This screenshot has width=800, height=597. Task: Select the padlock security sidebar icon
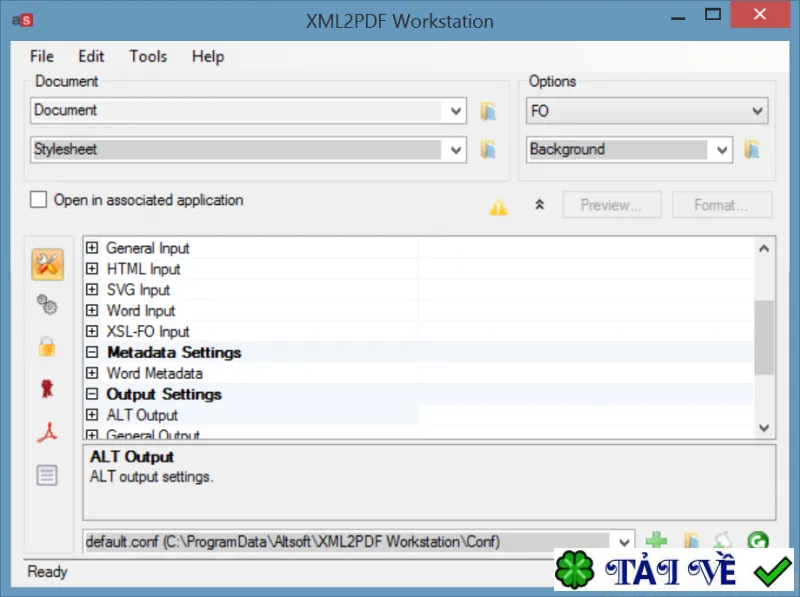coord(47,346)
